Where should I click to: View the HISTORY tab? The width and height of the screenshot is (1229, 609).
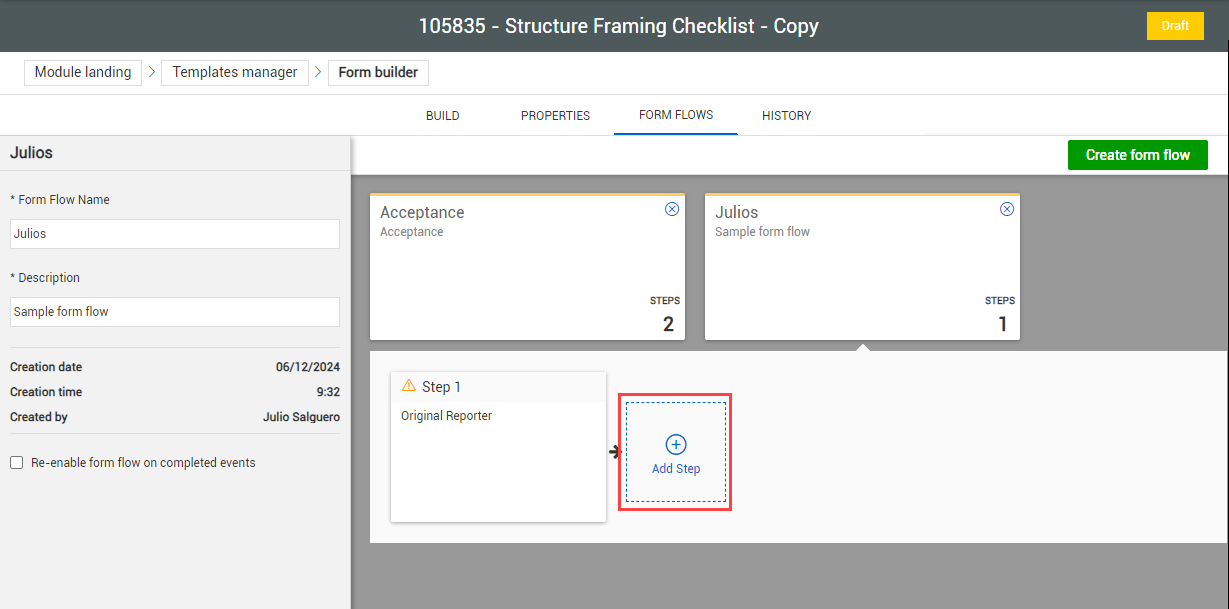click(x=786, y=115)
